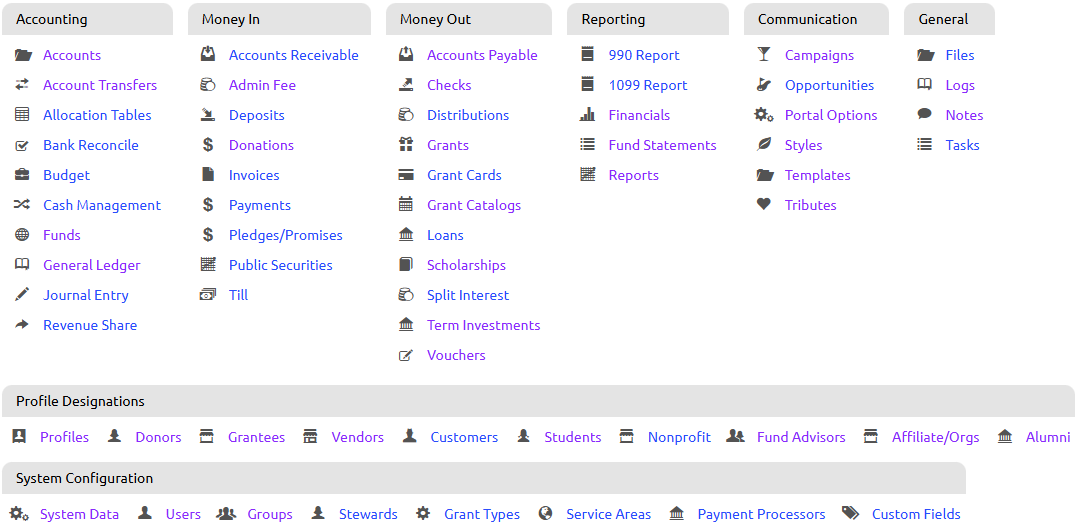Click the bank icon beside Loans
Image resolution: width=1075 pixels, height=529 pixels.
pos(406,234)
